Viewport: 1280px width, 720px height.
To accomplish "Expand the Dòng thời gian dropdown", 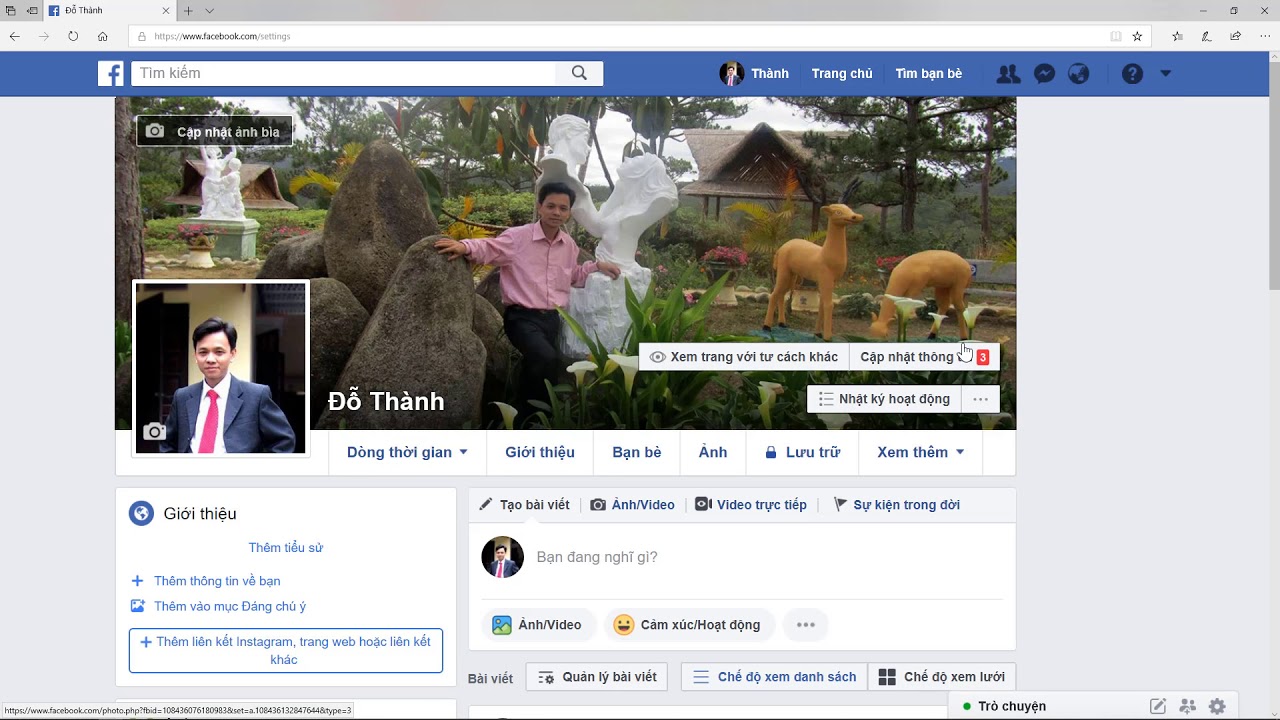I will pos(407,452).
